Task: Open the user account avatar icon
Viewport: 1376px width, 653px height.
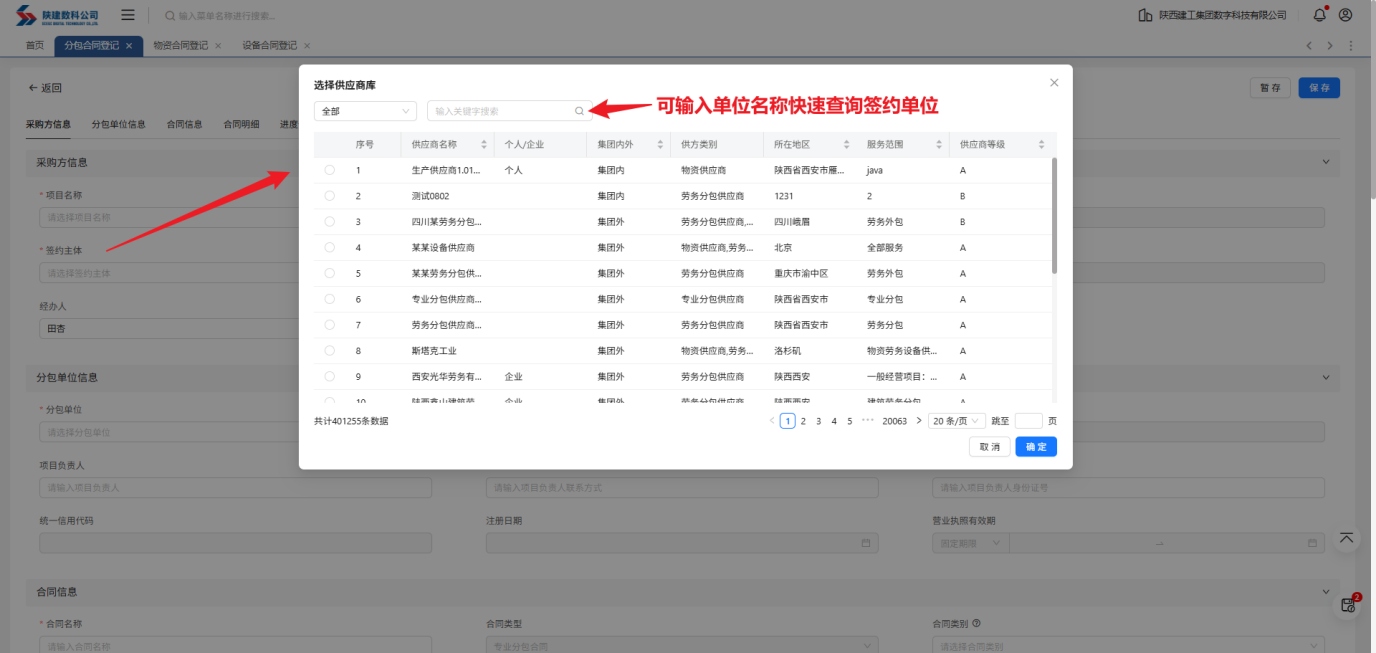Action: coord(1345,15)
